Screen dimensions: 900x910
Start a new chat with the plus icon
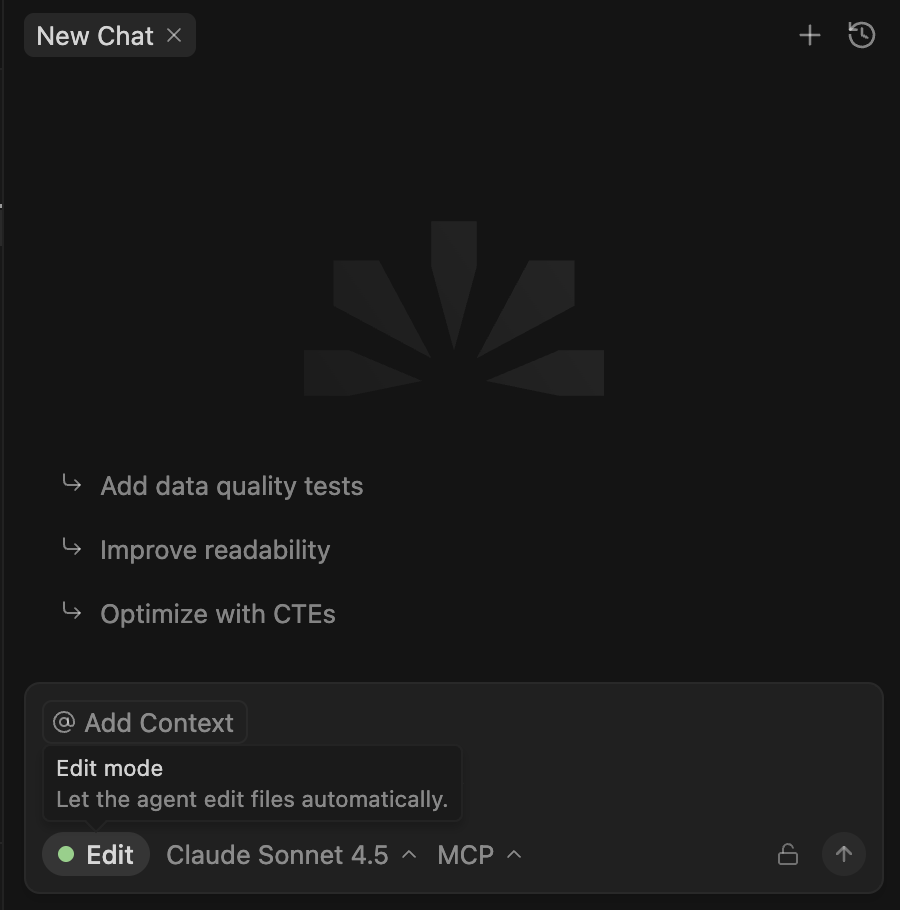click(x=810, y=35)
